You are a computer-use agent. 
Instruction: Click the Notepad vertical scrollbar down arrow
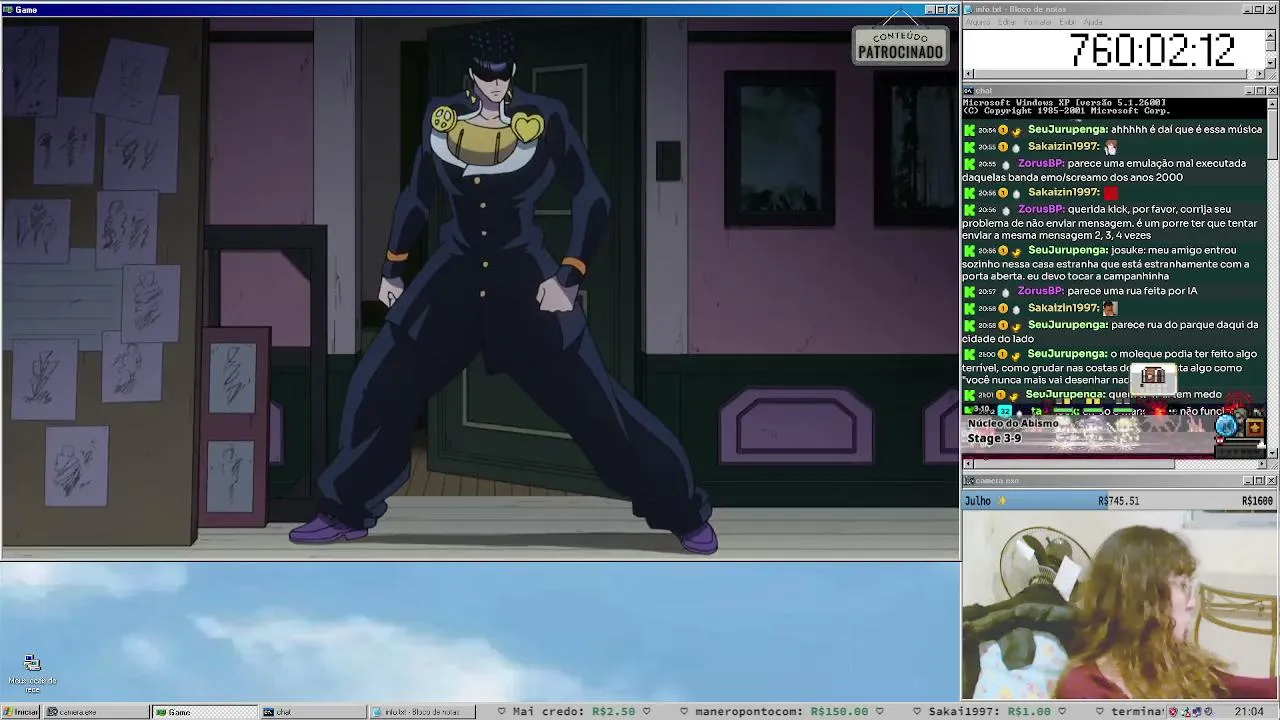[x=1271, y=63]
